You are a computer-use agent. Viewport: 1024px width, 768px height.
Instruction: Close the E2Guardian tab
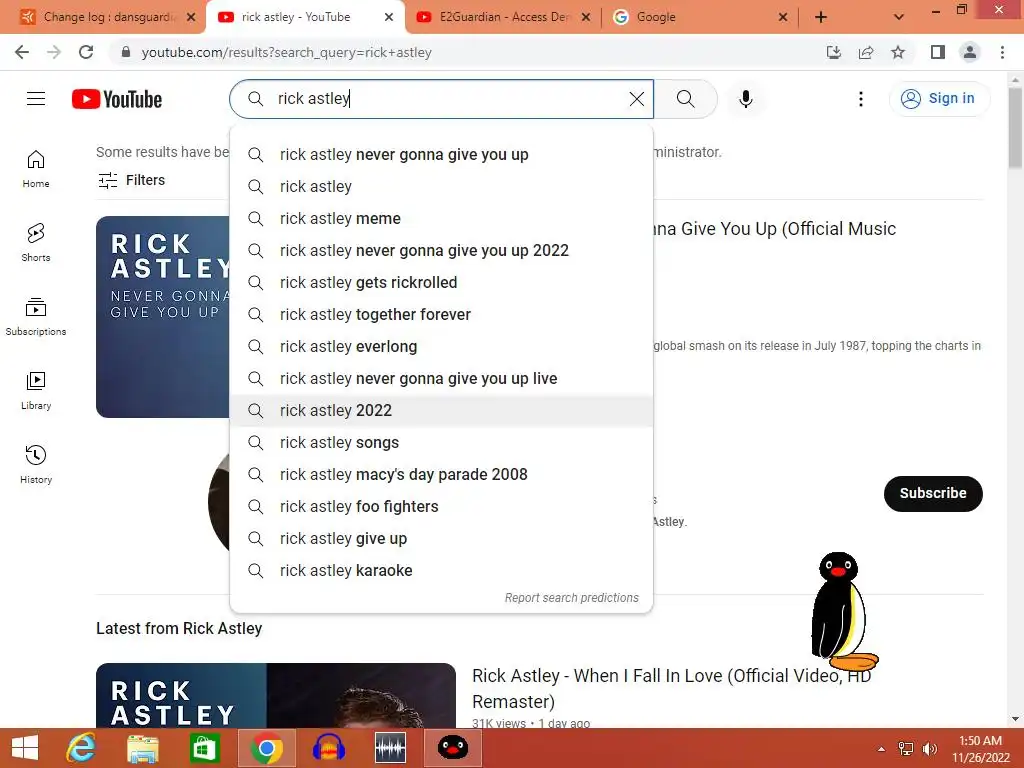(x=586, y=17)
